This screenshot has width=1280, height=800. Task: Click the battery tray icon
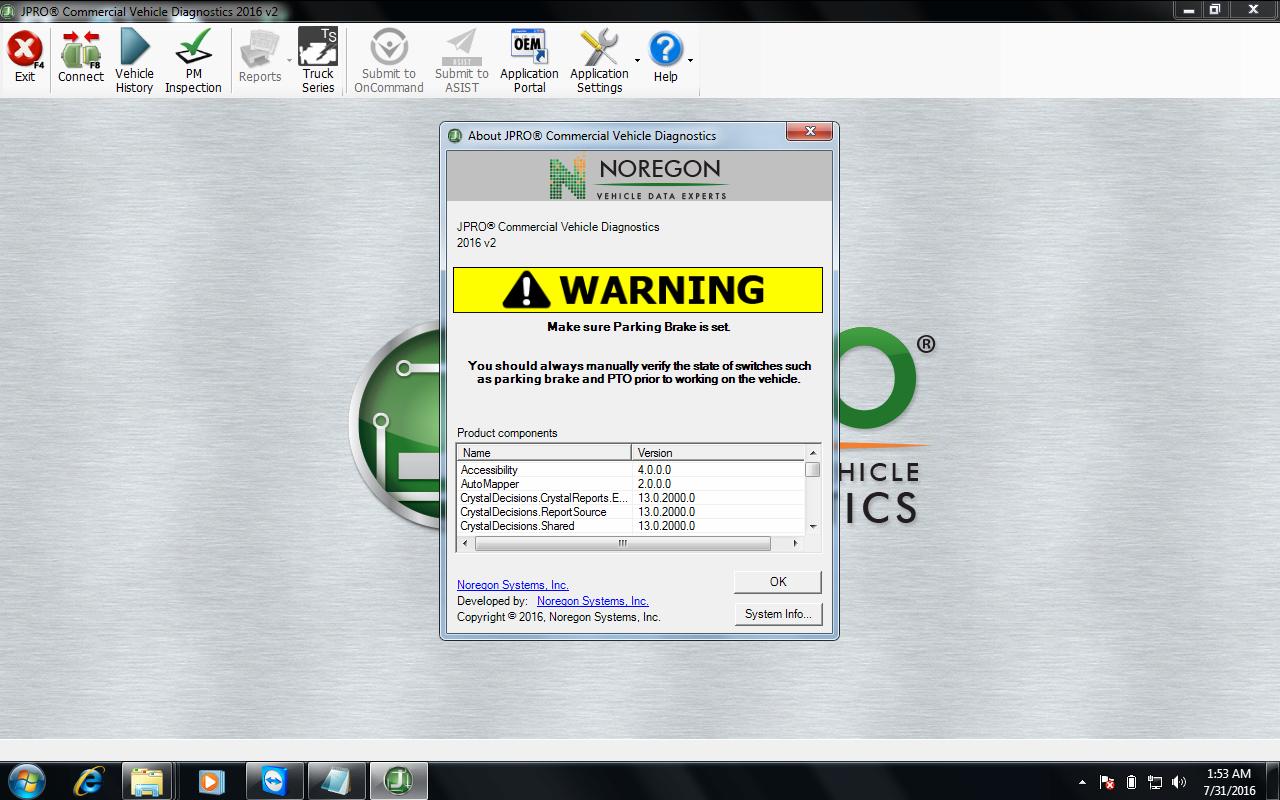click(x=1131, y=782)
